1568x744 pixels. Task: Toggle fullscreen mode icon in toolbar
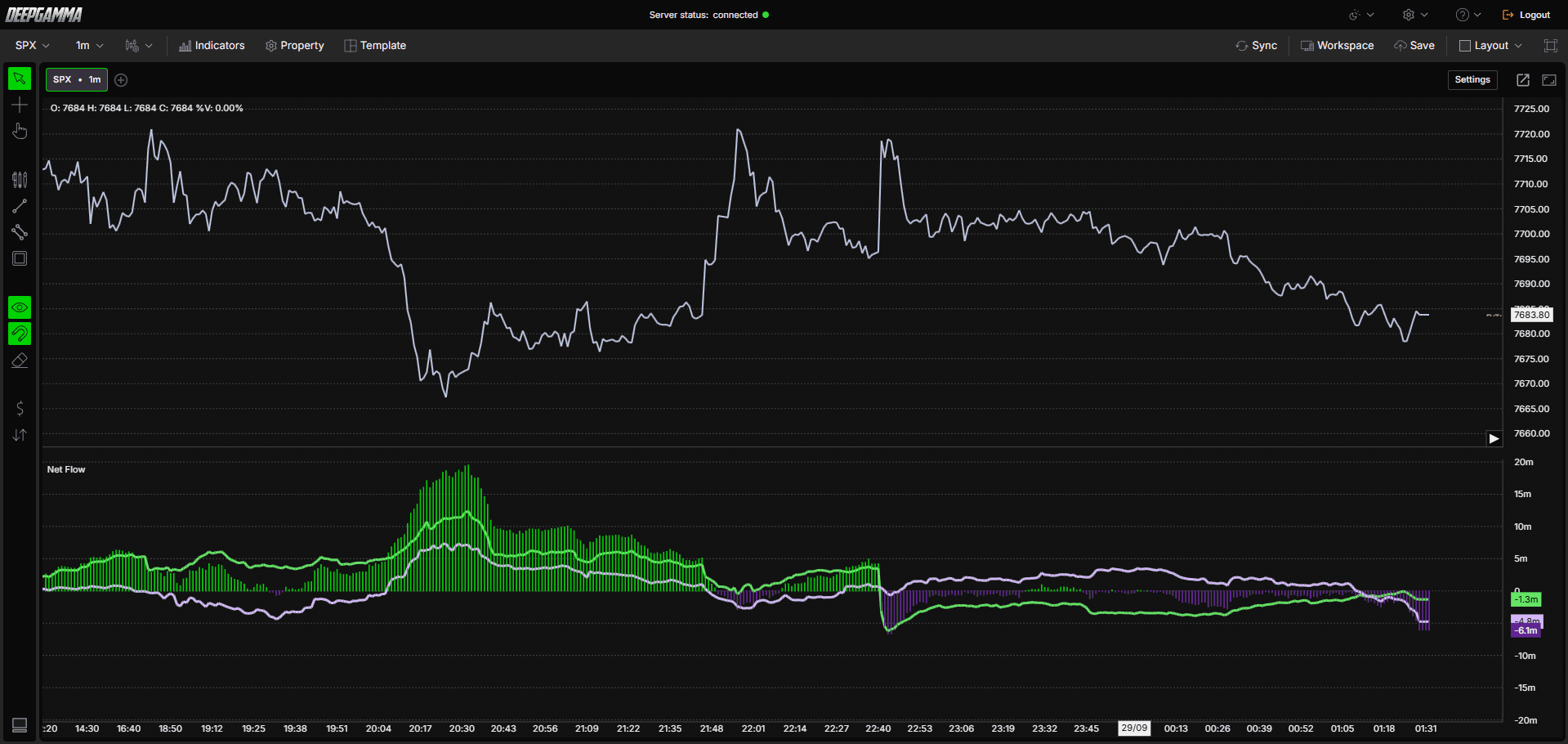pyautogui.click(x=1551, y=46)
